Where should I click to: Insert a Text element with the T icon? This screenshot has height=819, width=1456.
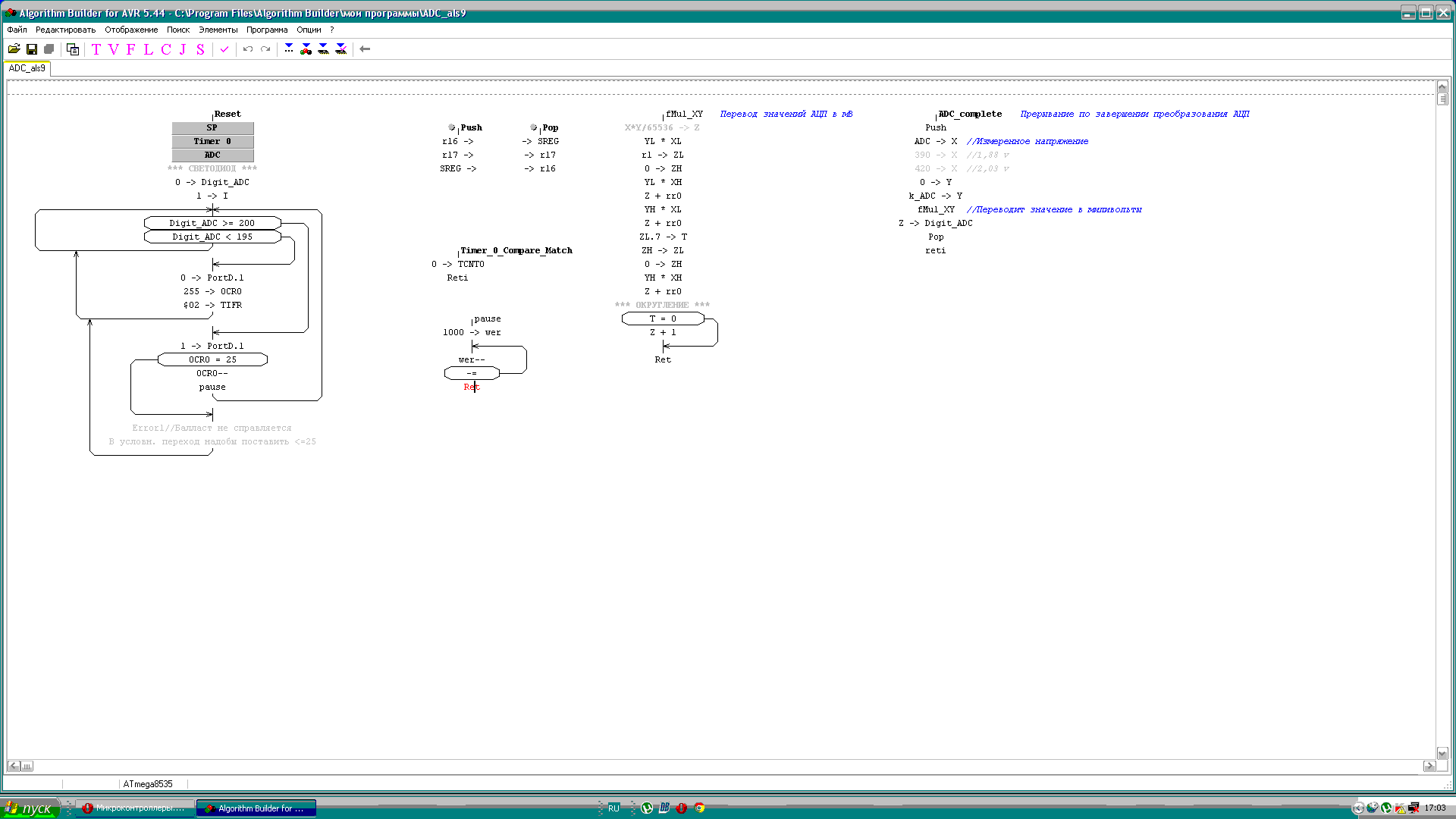96,49
